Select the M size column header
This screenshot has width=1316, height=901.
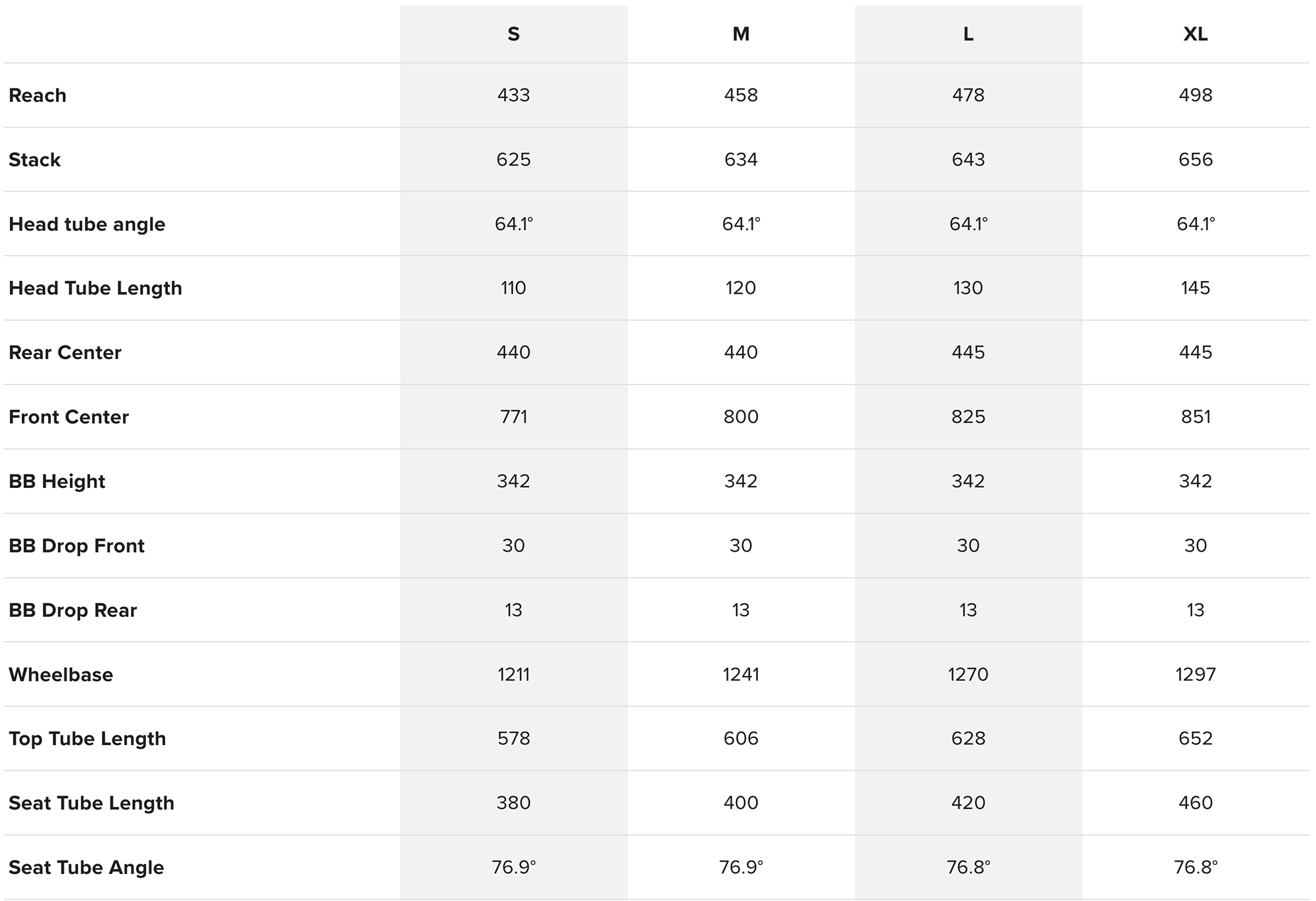741,34
